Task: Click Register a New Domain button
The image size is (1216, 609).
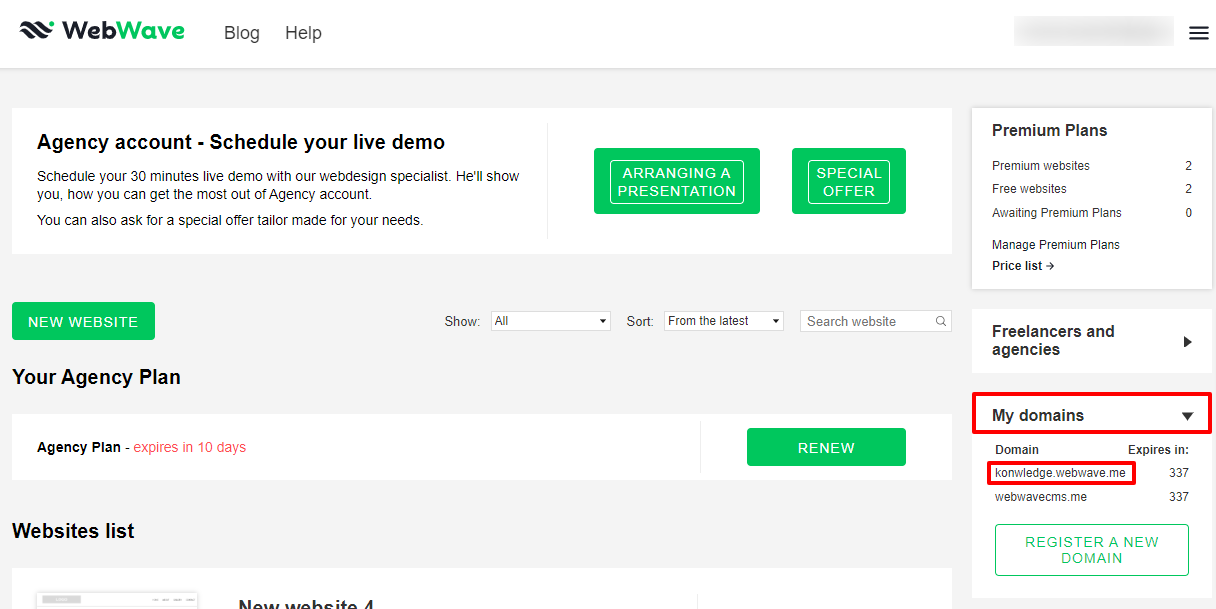Action: click(1091, 550)
